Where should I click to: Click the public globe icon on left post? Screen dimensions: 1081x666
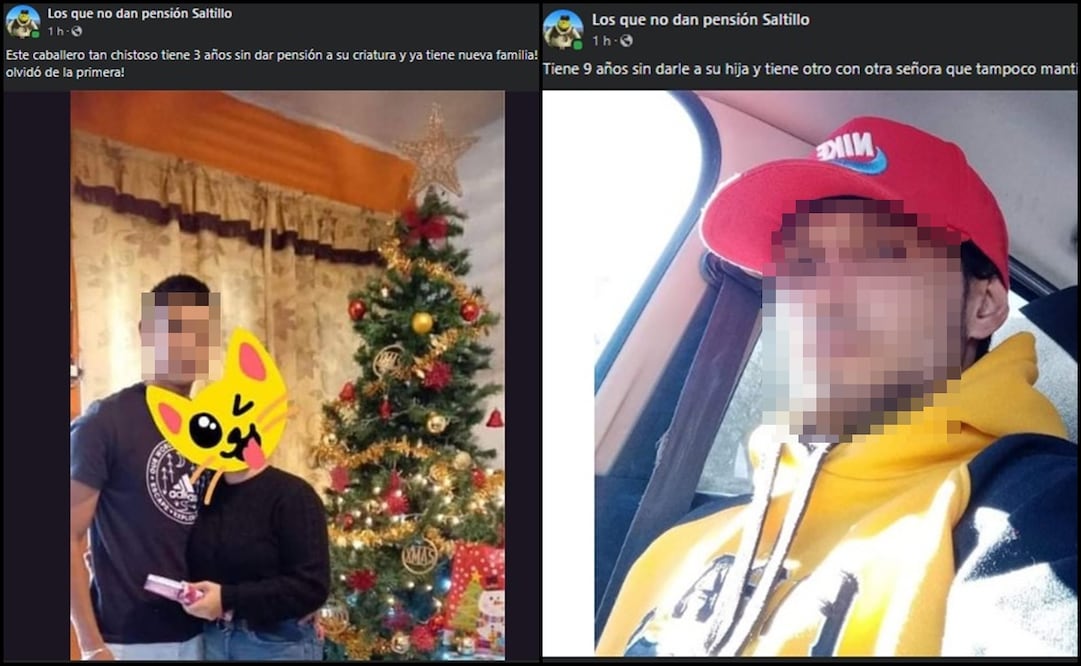click(77, 32)
